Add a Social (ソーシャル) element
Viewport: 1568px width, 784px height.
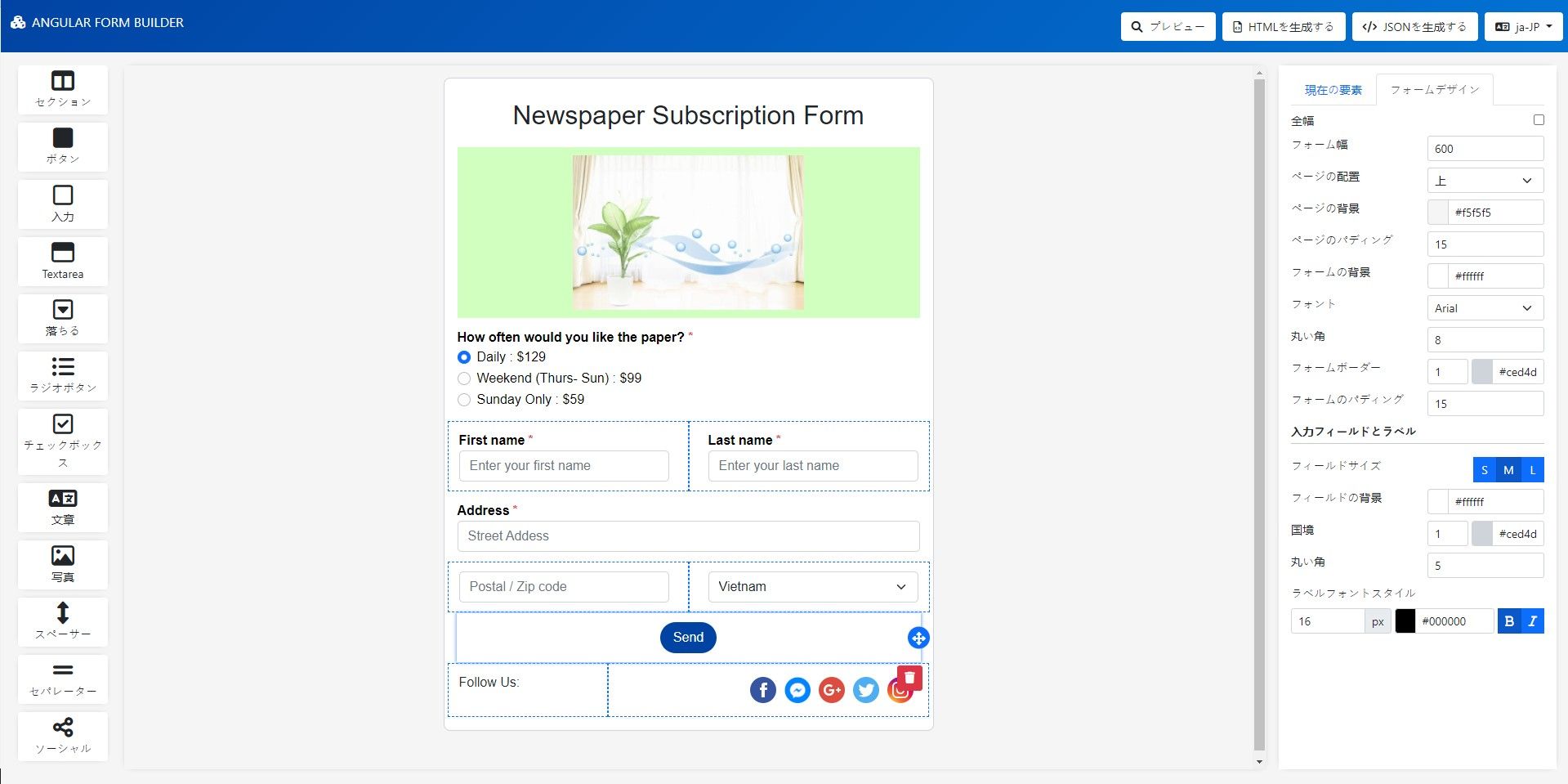pyautogui.click(x=63, y=737)
